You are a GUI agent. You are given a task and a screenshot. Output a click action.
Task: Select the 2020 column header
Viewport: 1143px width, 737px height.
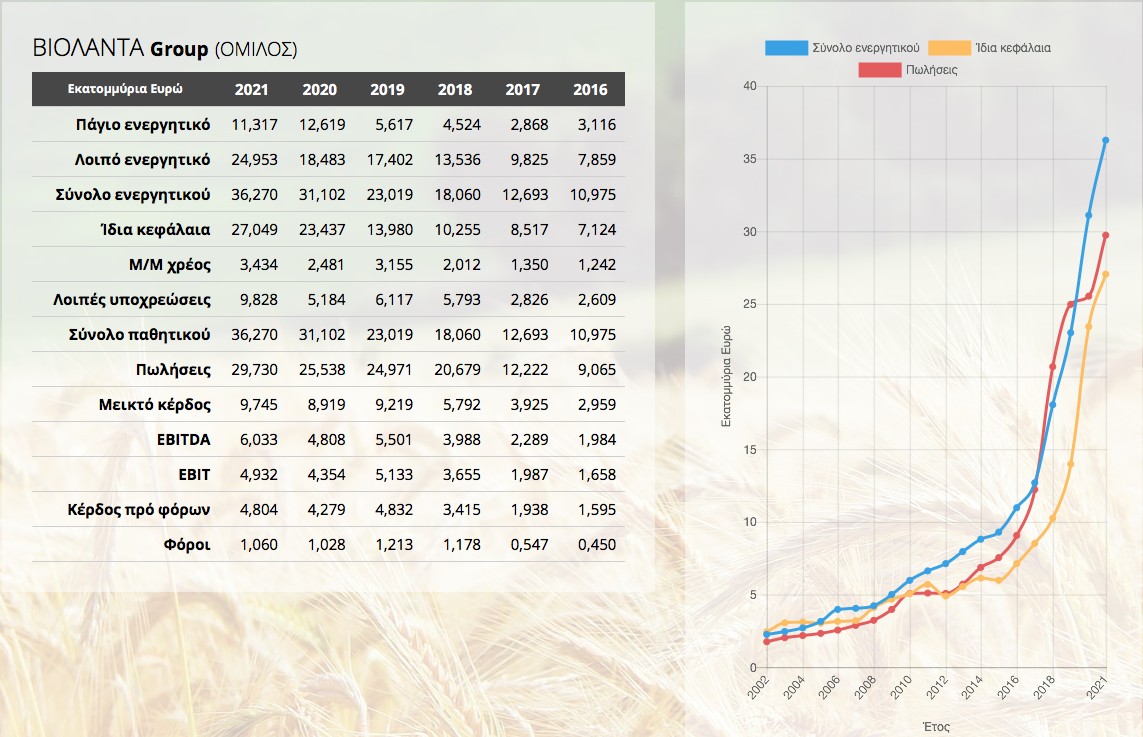pyautogui.click(x=319, y=90)
